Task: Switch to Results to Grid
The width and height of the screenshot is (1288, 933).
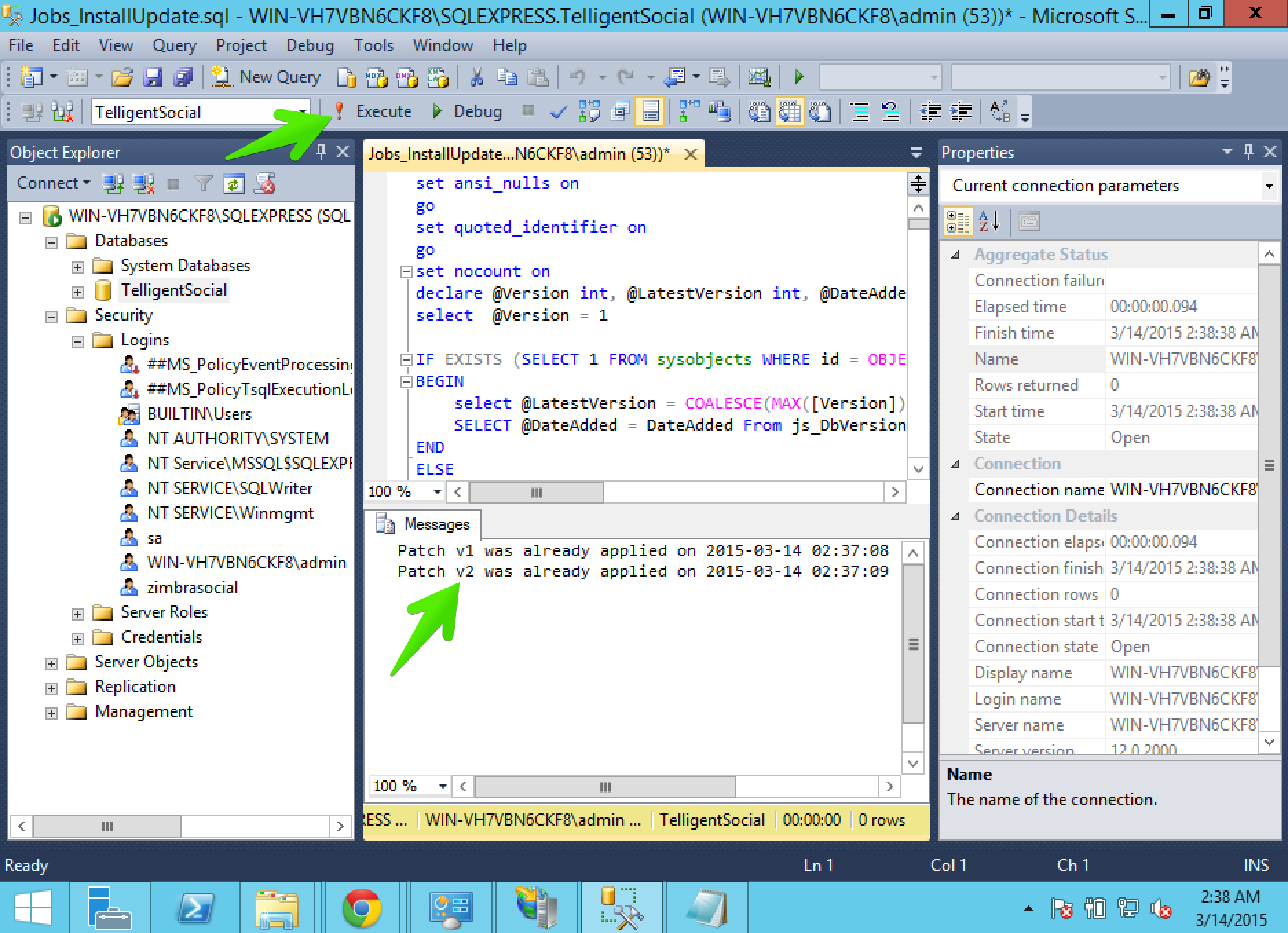Action: point(789,111)
